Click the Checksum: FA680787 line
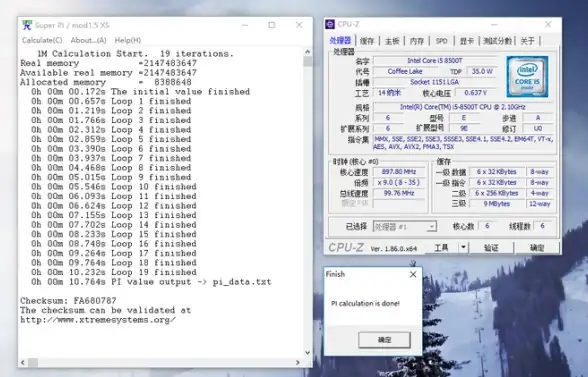 tap(68, 301)
